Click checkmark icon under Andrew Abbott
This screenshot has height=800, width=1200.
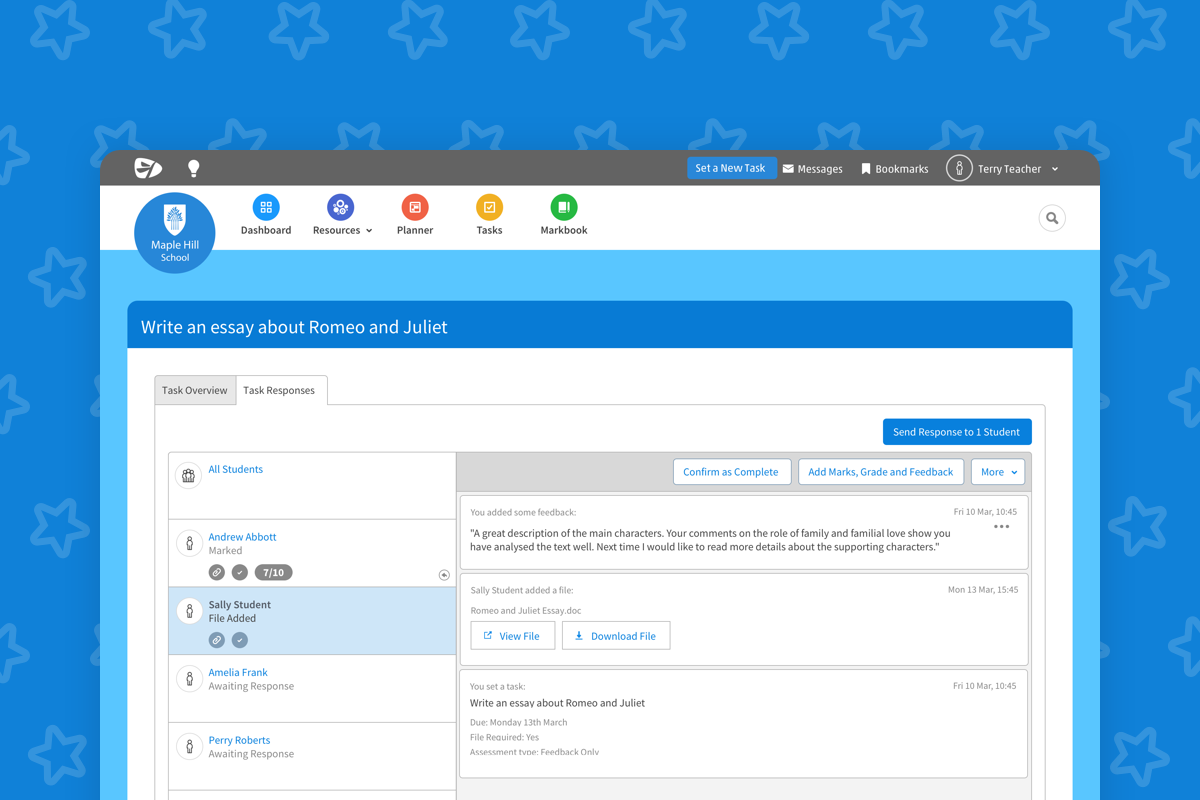[x=240, y=572]
